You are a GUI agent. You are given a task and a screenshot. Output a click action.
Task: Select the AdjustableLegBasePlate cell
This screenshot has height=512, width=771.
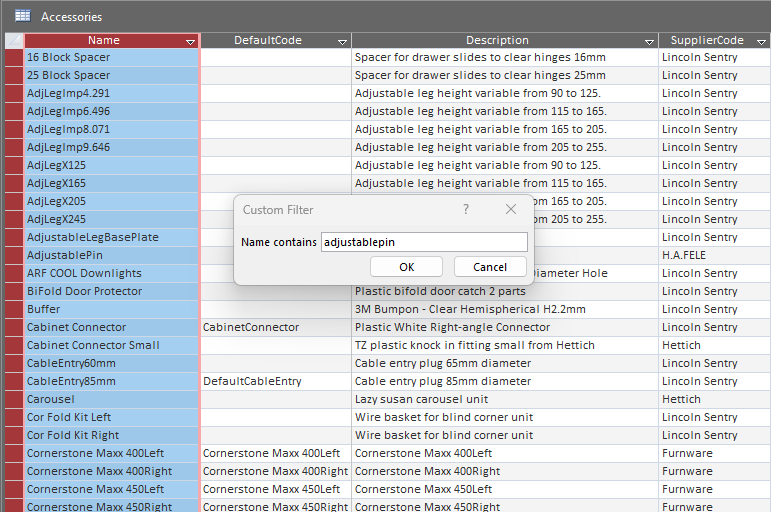[x=111, y=237]
